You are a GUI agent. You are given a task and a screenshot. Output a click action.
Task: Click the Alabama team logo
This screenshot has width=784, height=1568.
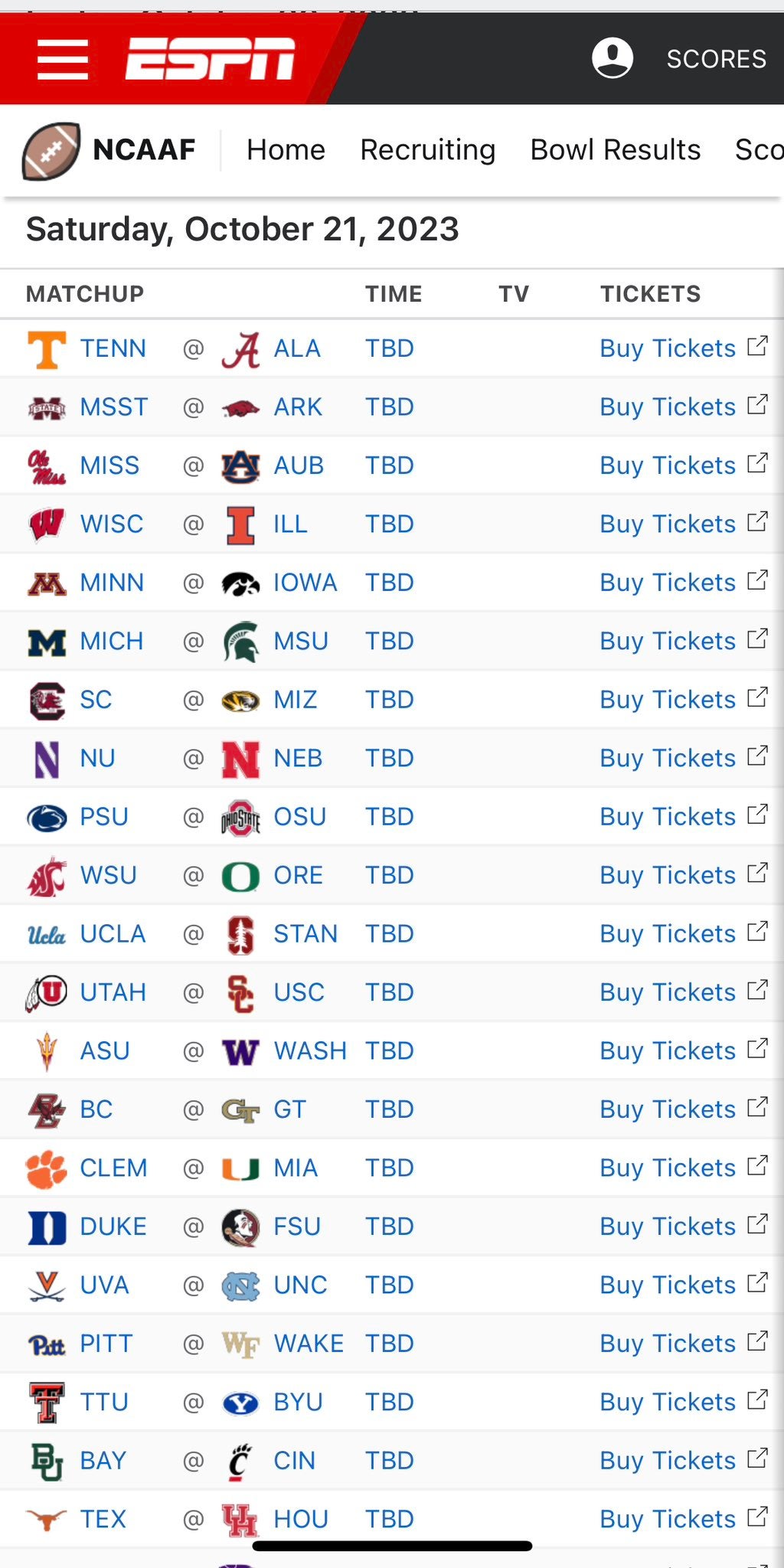click(x=240, y=349)
